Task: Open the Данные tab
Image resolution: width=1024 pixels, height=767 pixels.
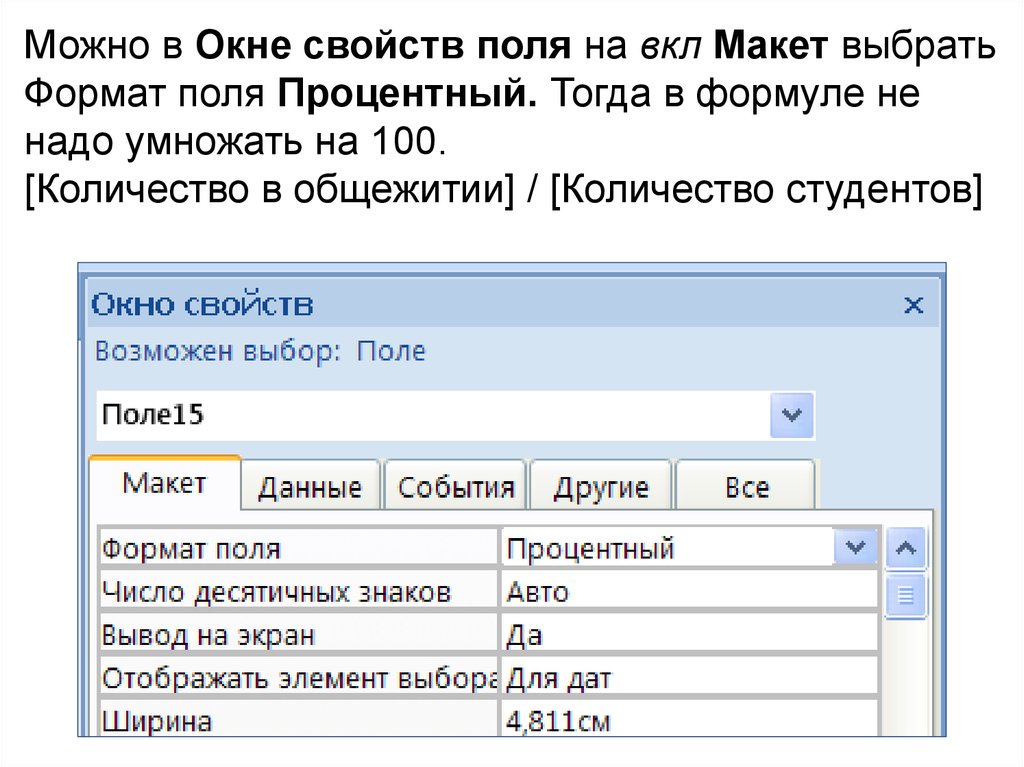Action: click(x=309, y=488)
